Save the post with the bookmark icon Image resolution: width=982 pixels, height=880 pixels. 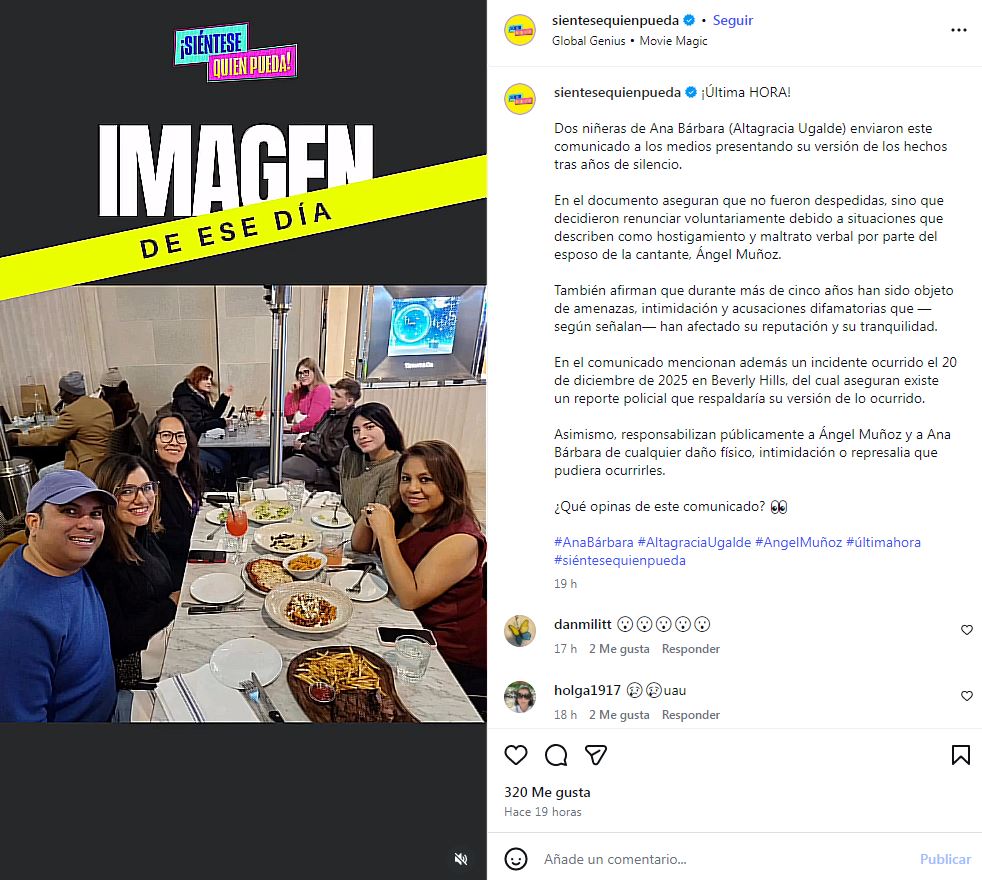(961, 755)
